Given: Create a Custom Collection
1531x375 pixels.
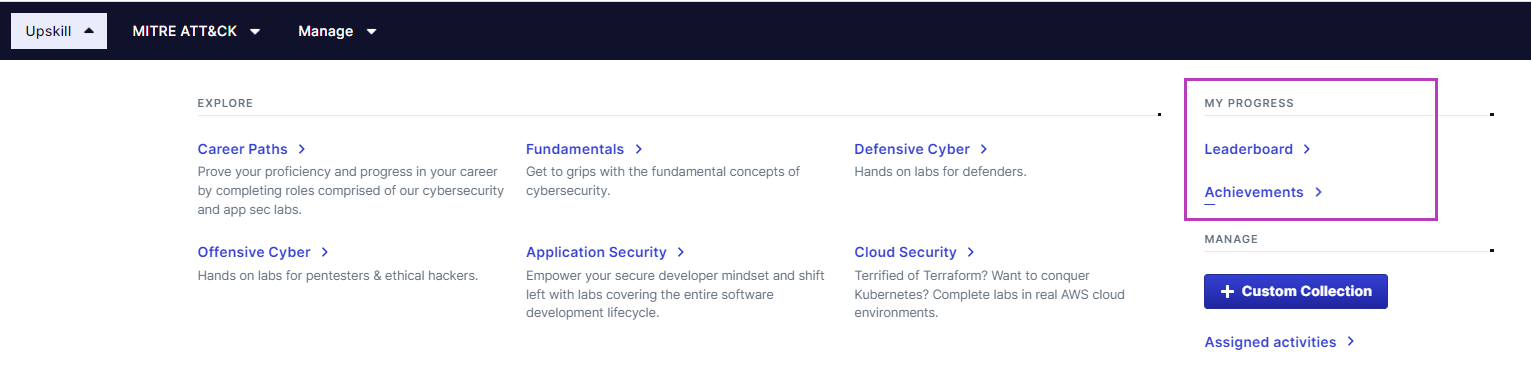Looking at the screenshot, I should [x=1296, y=291].
